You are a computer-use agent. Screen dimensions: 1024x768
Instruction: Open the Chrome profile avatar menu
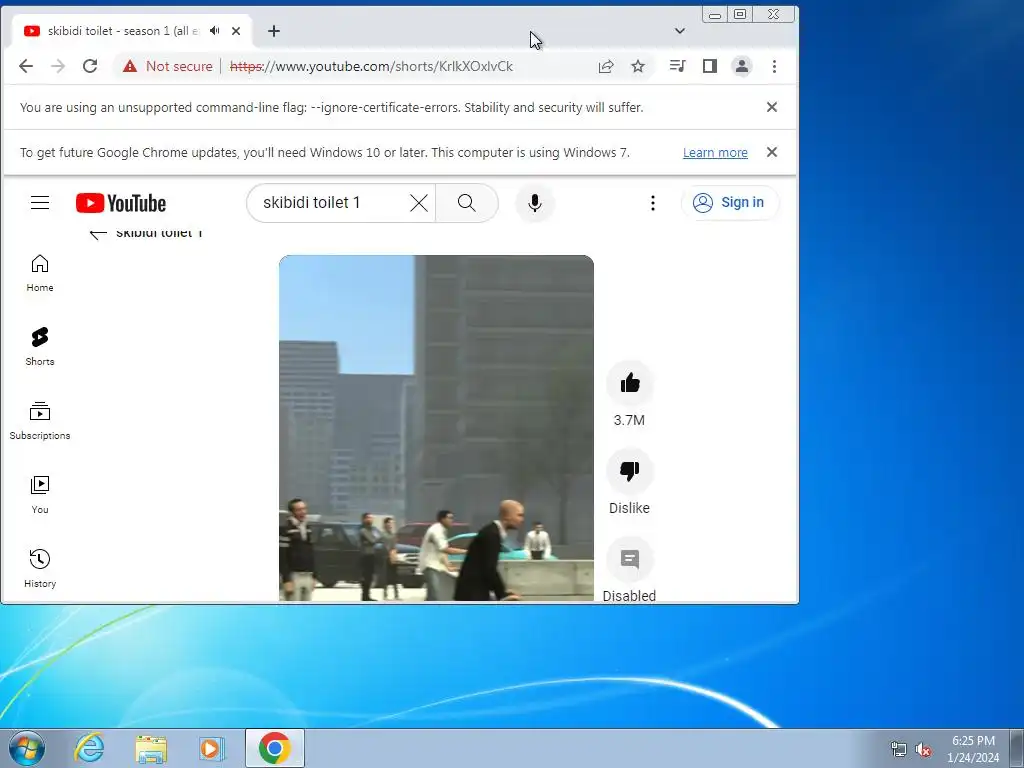(742, 66)
